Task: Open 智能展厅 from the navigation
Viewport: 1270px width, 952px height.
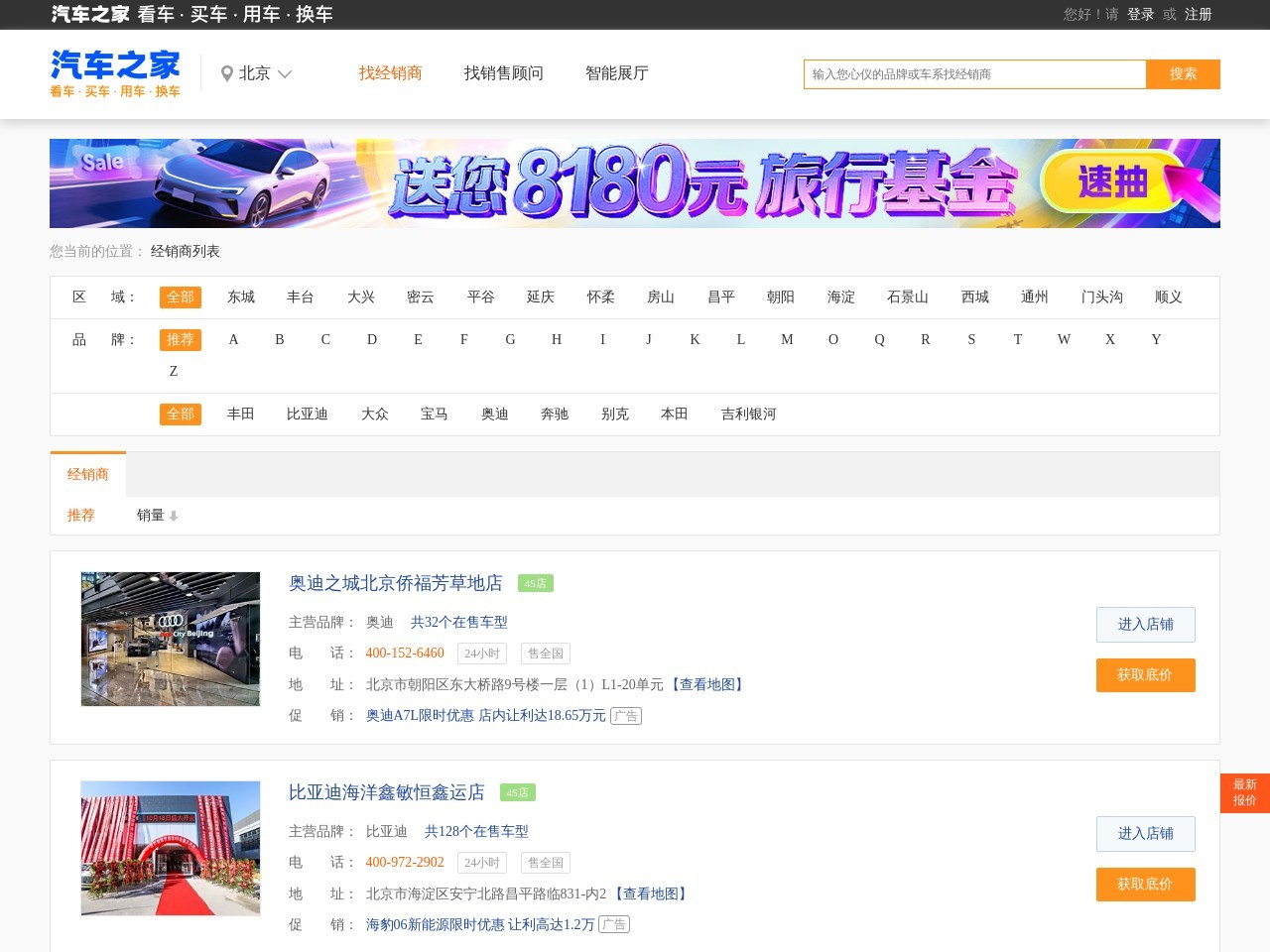Action: click(x=616, y=73)
